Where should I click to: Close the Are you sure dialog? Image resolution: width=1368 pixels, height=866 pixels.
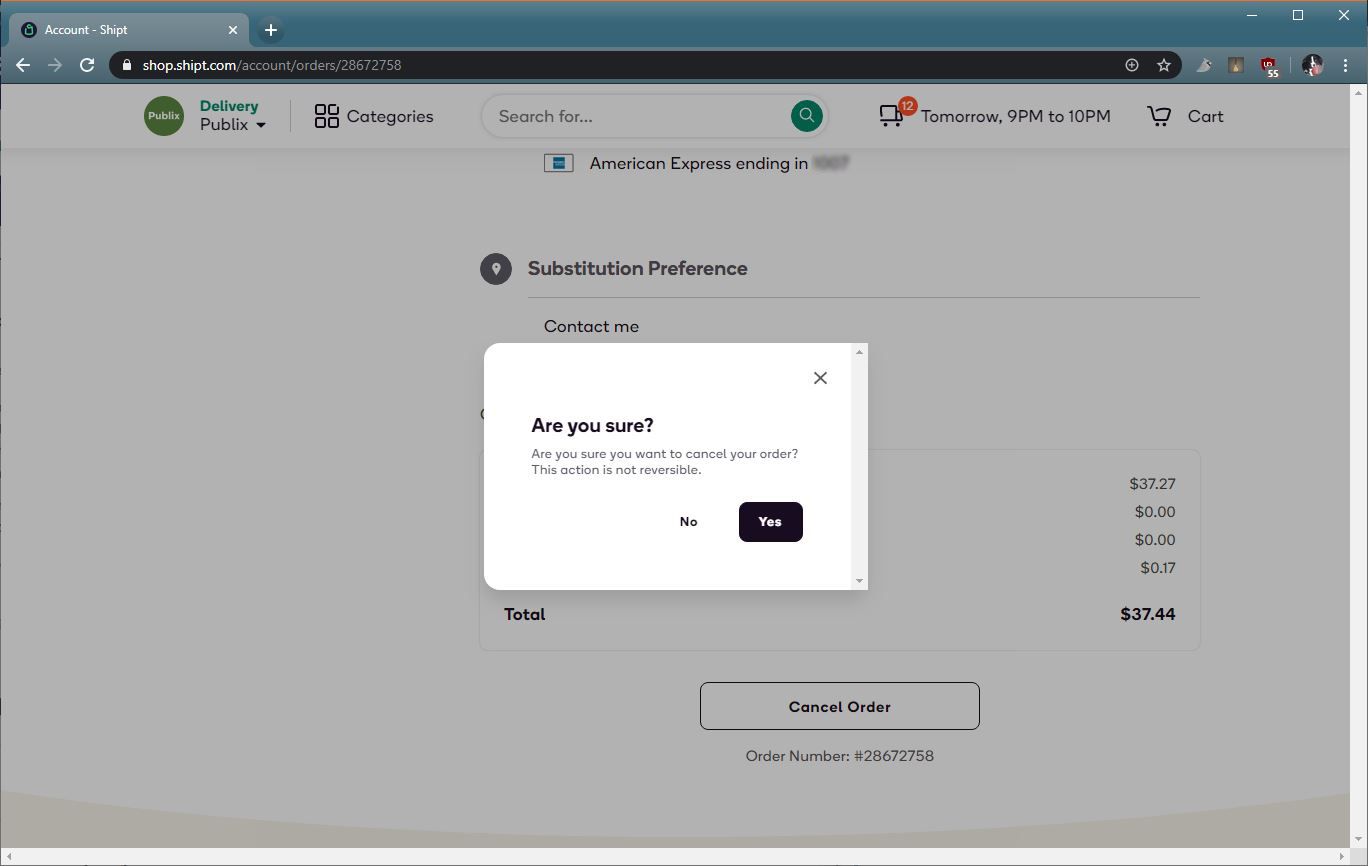pos(820,378)
